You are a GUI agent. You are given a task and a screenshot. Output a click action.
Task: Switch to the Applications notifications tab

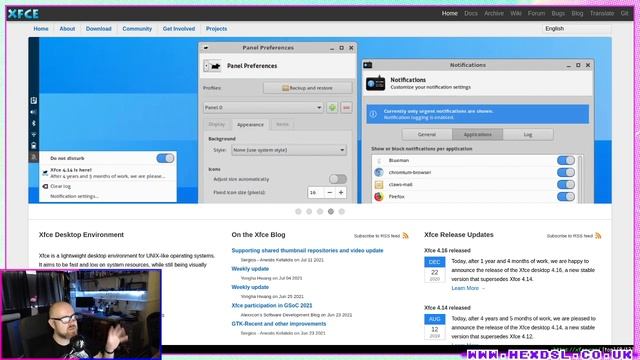coord(478,134)
